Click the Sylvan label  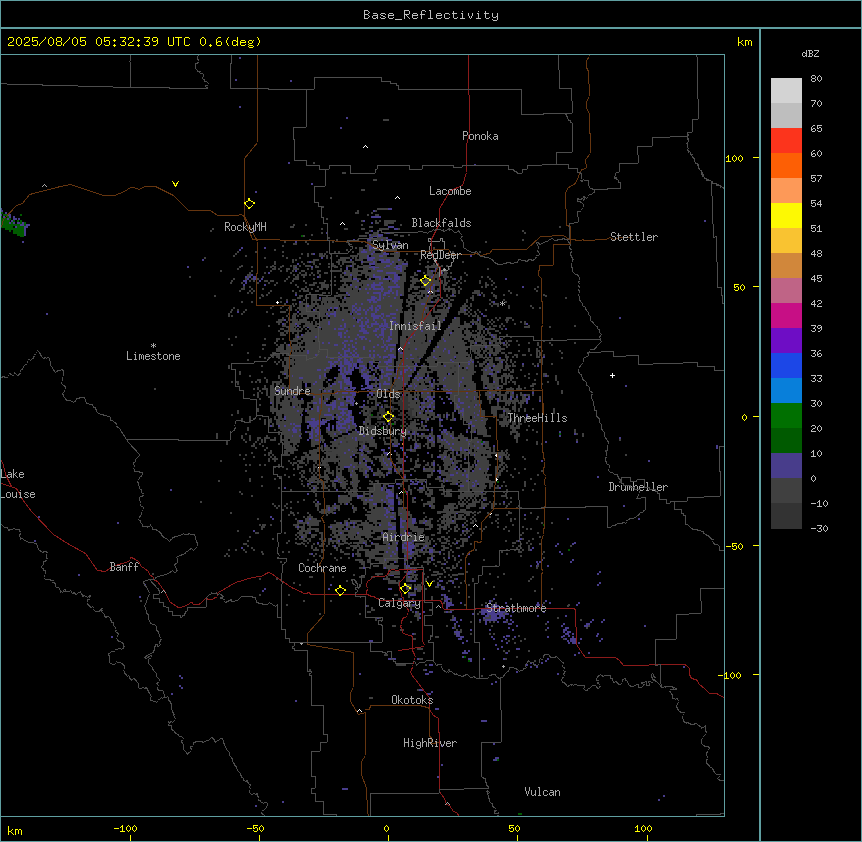click(x=390, y=245)
